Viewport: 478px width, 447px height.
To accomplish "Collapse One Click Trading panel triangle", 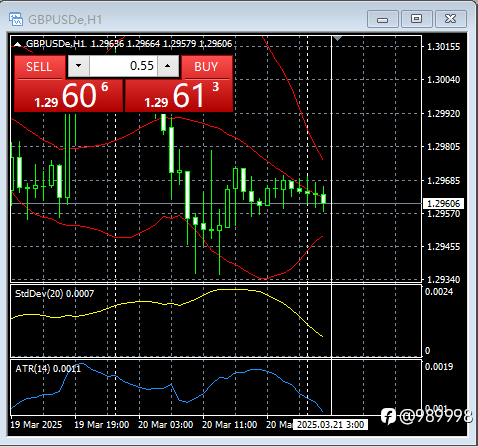I will (x=17, y=44).
